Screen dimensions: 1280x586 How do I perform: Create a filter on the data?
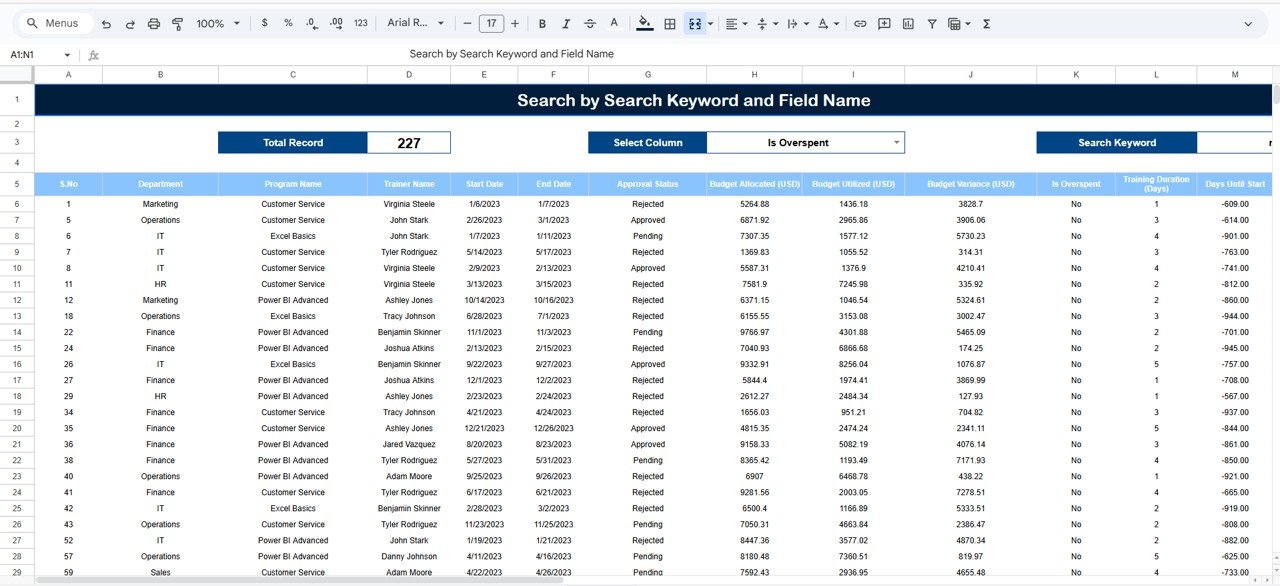pyautogui.click(x=932, y=23)
